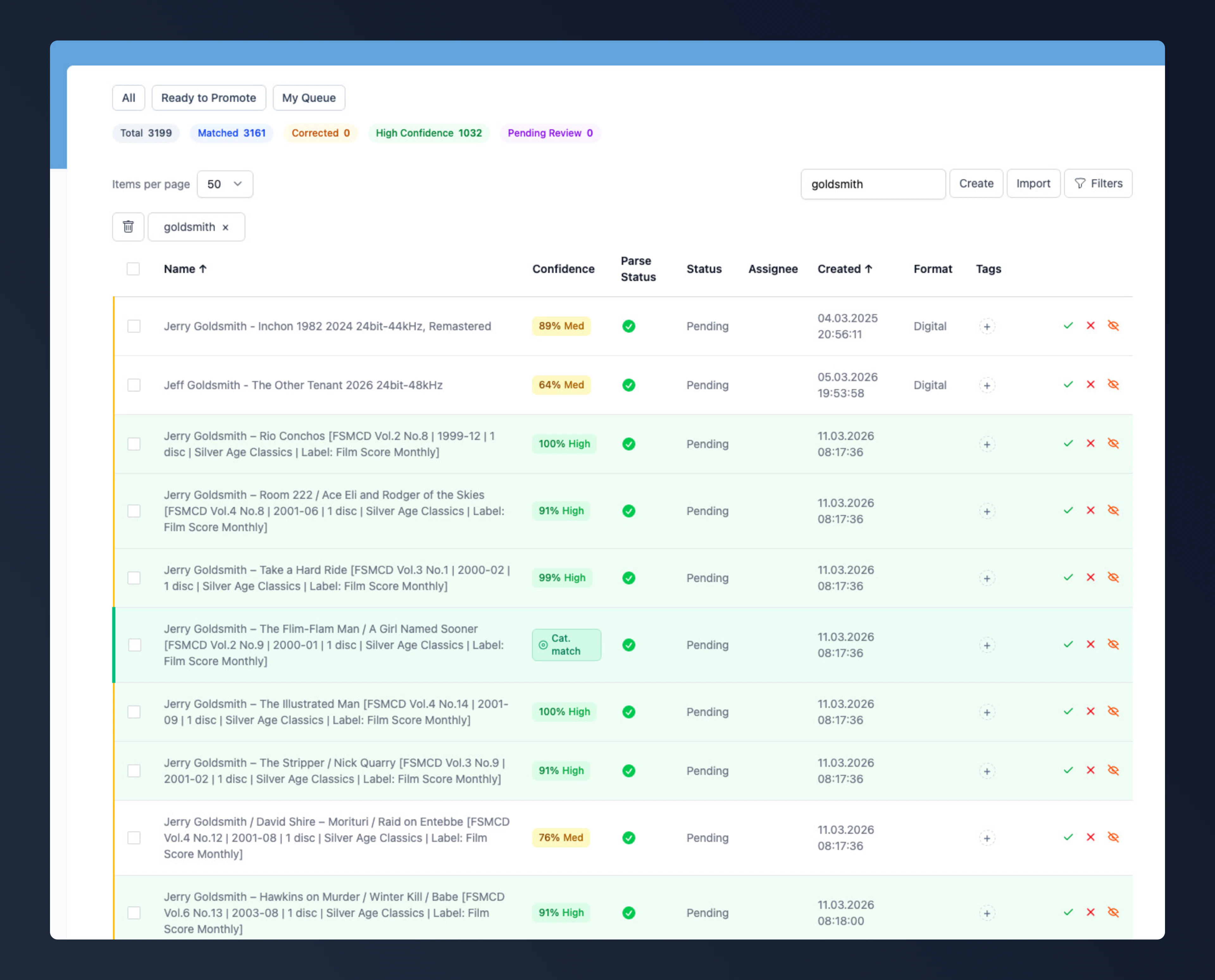Click the trash icon to clear filters
Screen dimensions: 1215x980
[128, 226]
